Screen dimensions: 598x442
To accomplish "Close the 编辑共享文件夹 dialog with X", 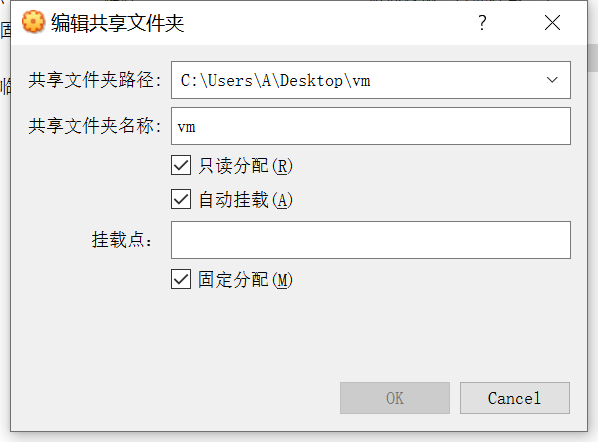I will click(x=552, y=23).
